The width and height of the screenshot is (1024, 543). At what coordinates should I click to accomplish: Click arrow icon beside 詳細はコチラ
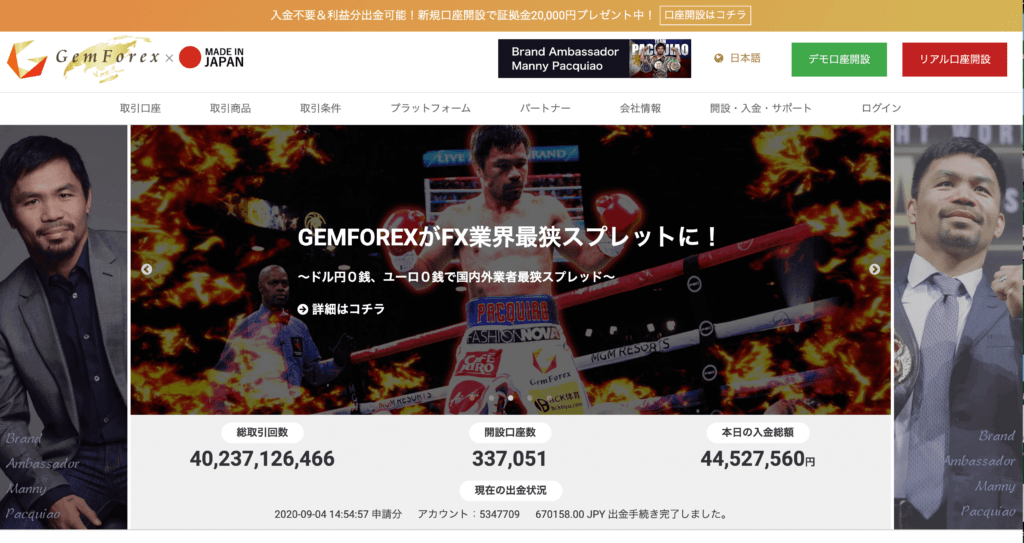click(303, 309)
